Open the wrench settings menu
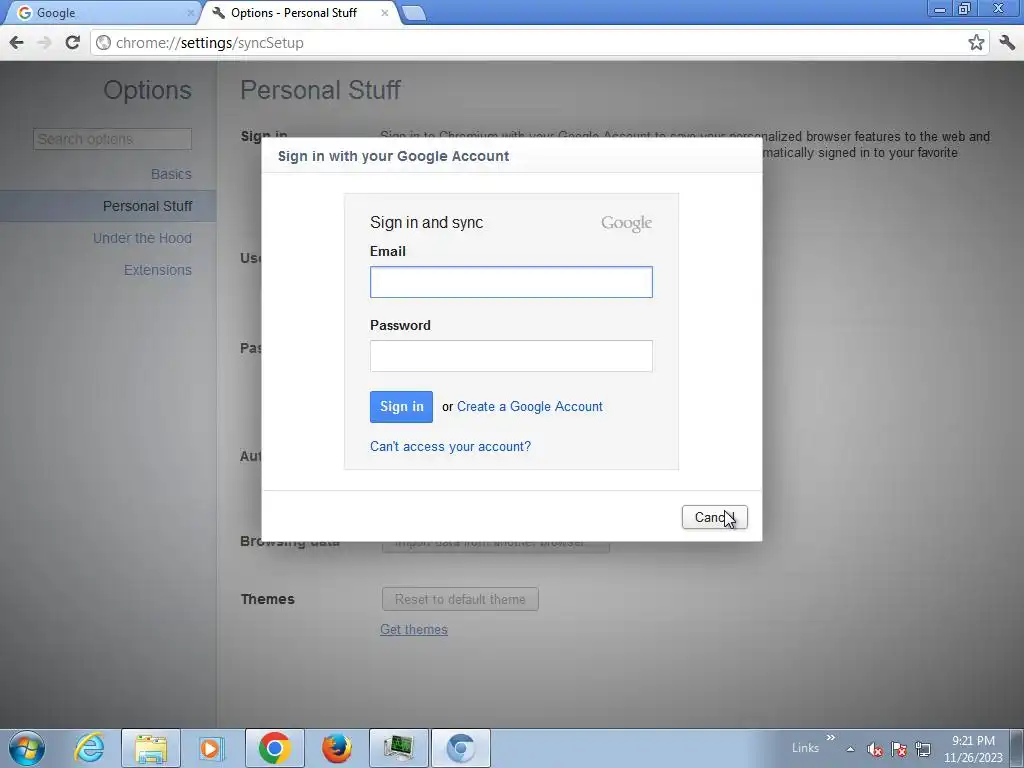This screenshot has height=768, width=1024. click(x=1006, y=43)
